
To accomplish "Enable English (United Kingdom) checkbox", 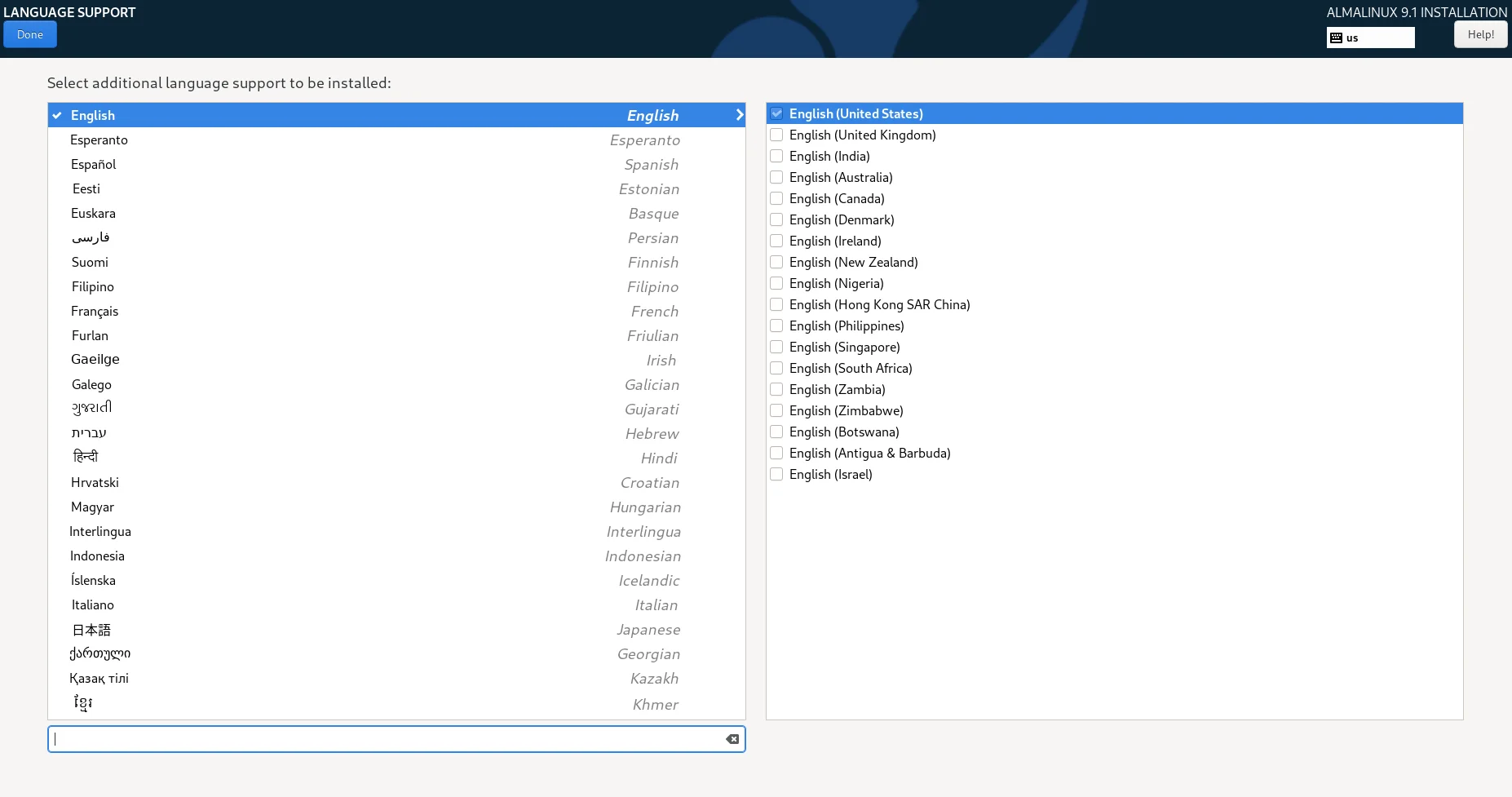I will 776,135.
